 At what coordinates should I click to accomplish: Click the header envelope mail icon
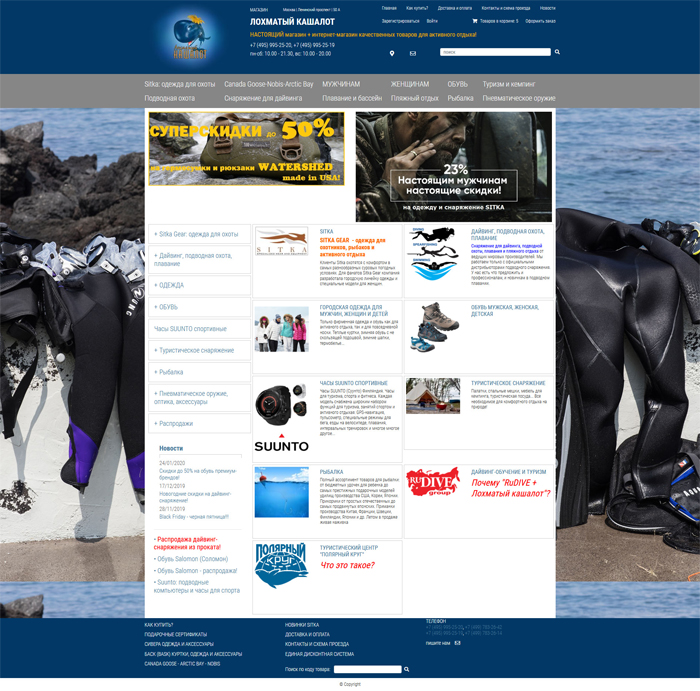(413, 54)
